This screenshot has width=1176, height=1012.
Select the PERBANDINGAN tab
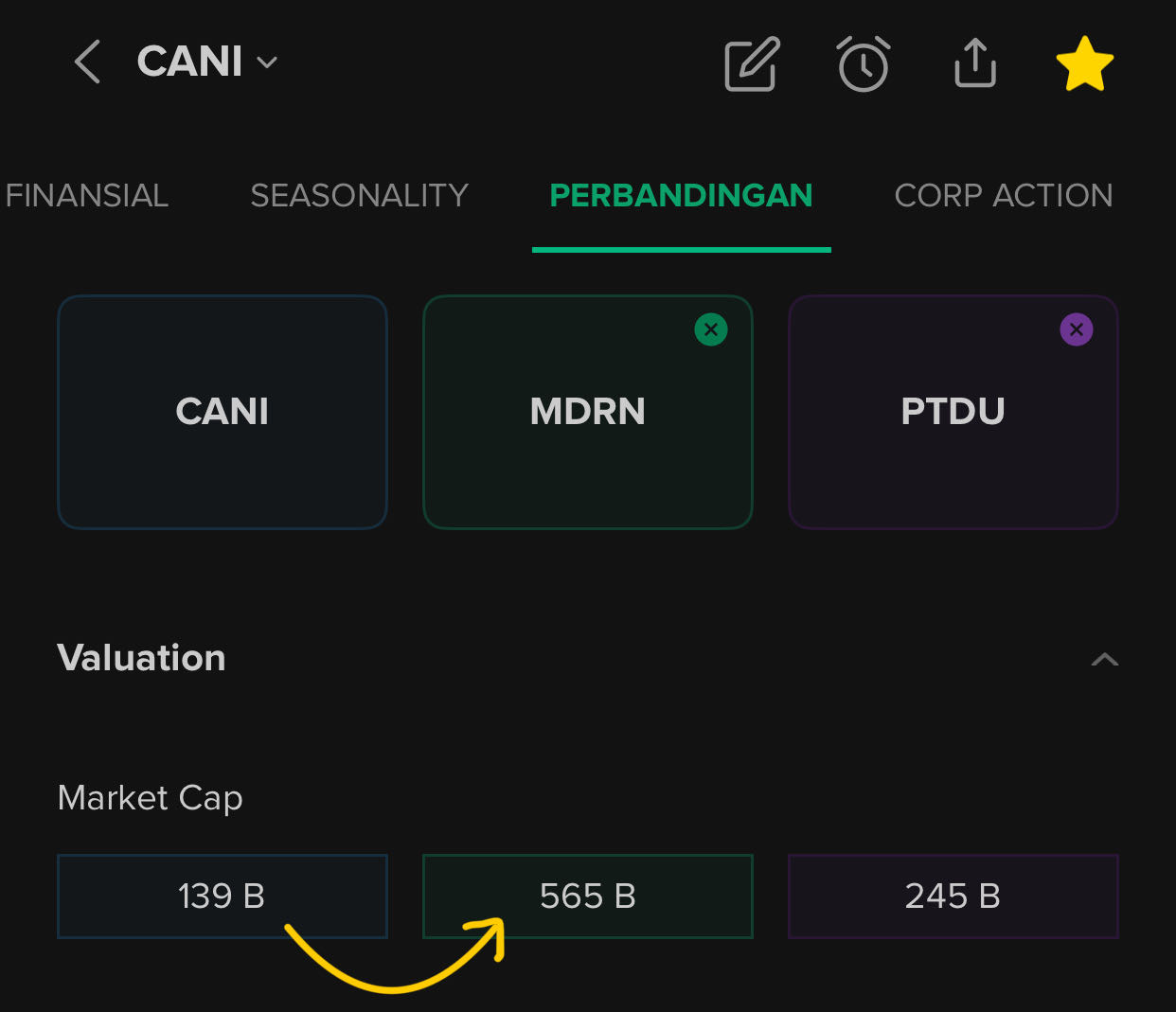(x=681, y=196)
